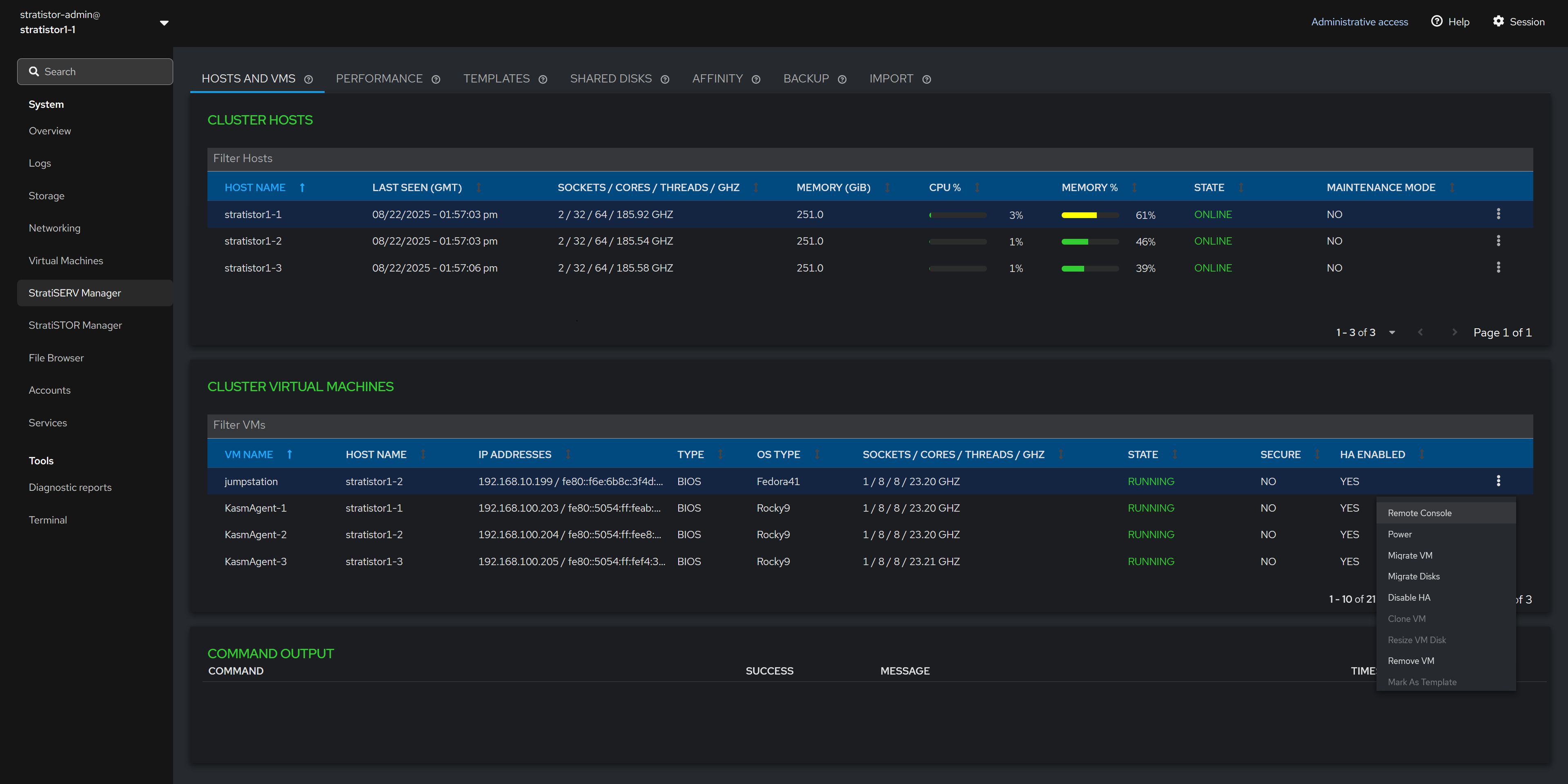This screenshot has height=784, width=1568.
Task: Open hosts rows-per-page dropdown arrow
Action: tap(1392, 332)
